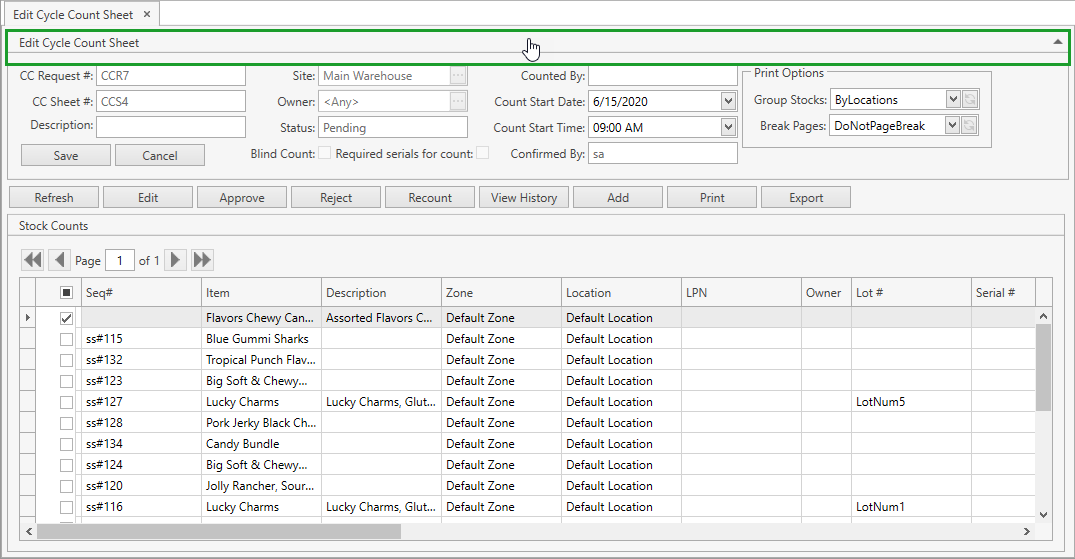Toggle select-all checkbox in grid header
Image resolution: width=1075 pixels, height=559 pixels.
(x=66, y=293)
